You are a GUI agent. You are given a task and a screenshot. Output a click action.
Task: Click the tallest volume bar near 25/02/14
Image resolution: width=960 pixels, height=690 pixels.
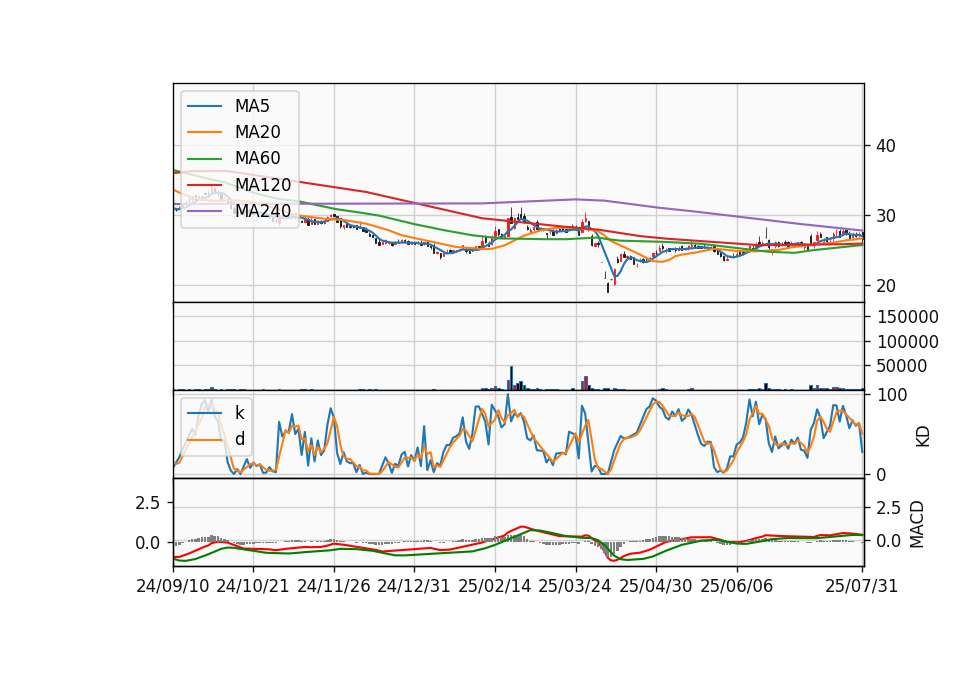click(x=511, y=378)
